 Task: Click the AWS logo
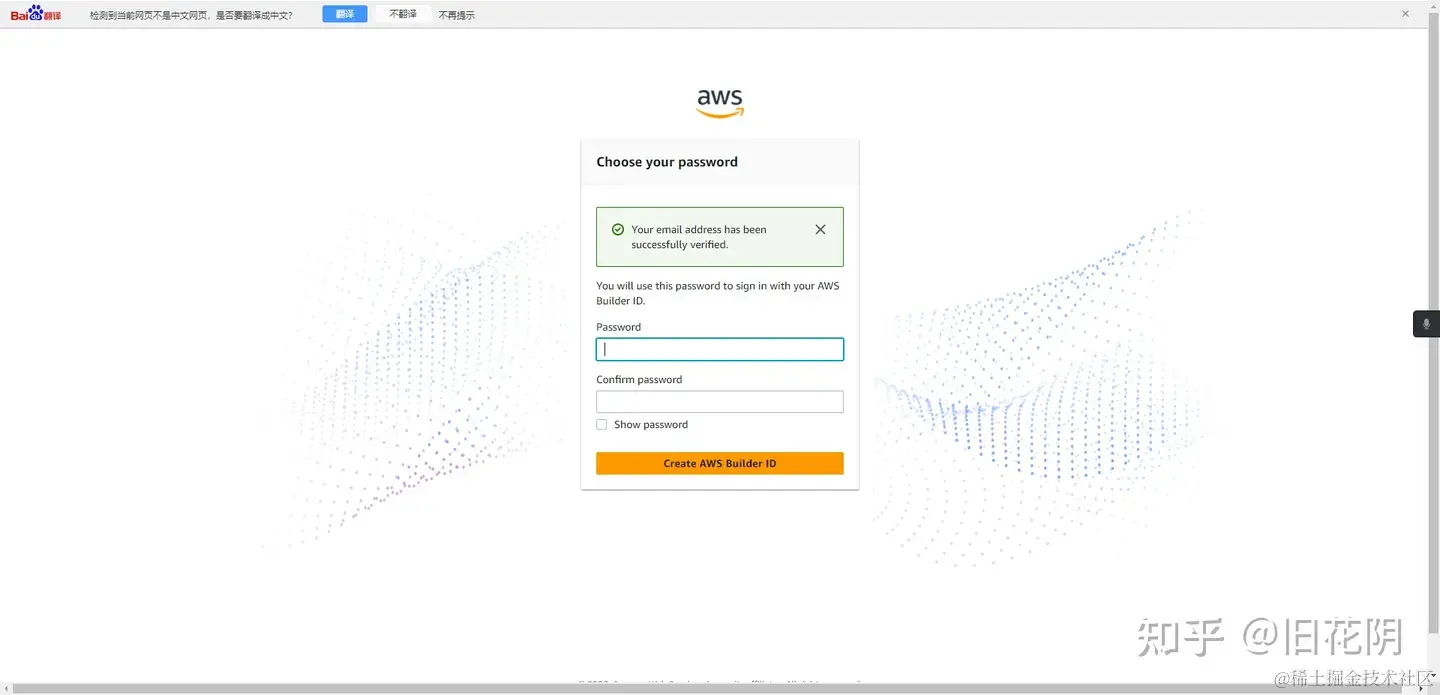point(720,103)
